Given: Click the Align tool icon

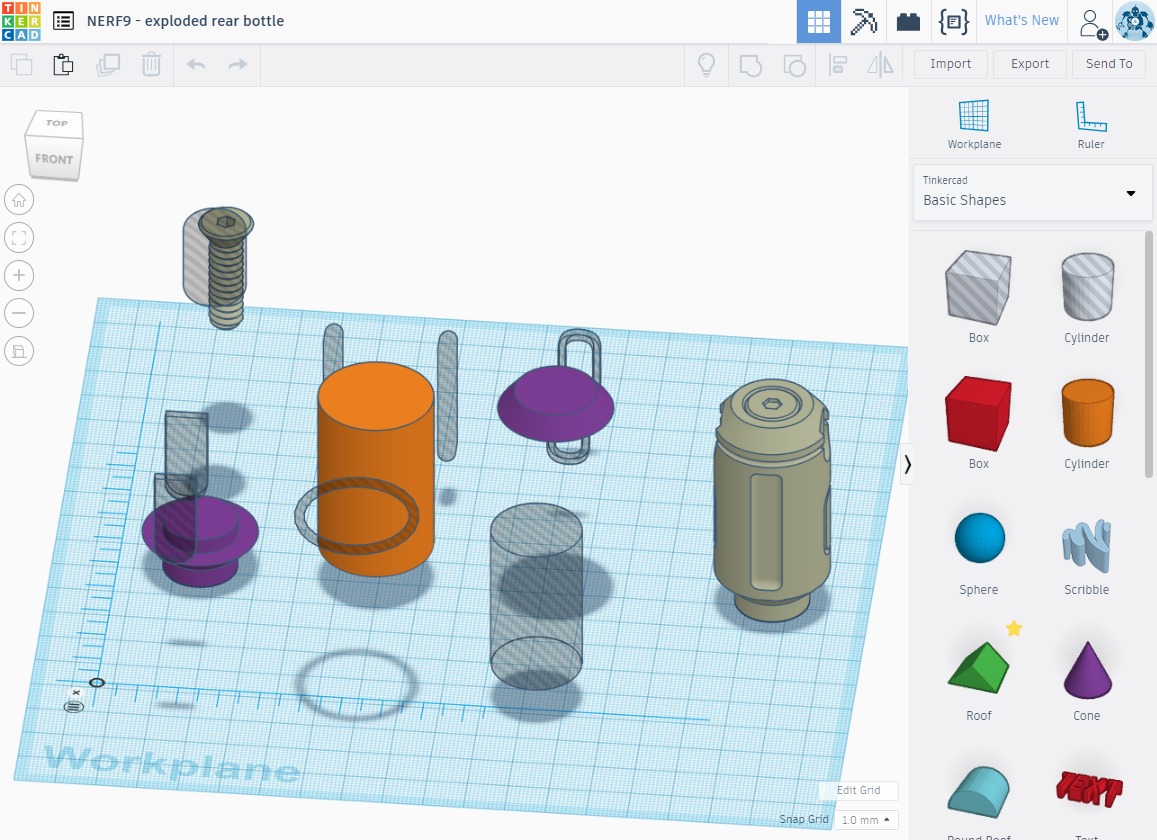Looking at the screenshot, I should pos(837,65).
